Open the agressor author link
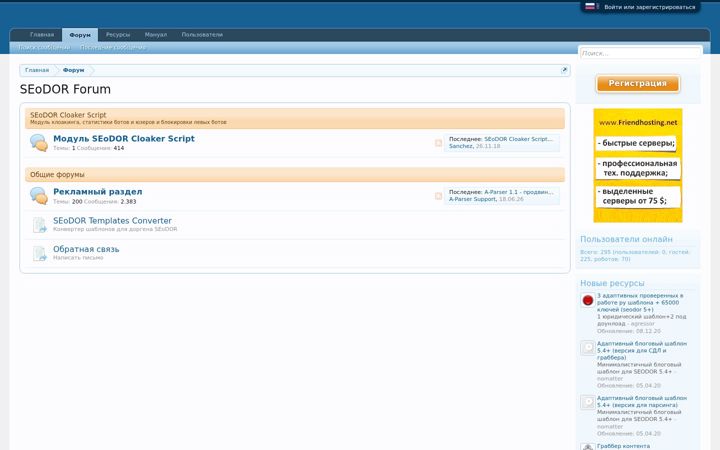The height and width of the screenshot is (450, 720). point(642,324)
